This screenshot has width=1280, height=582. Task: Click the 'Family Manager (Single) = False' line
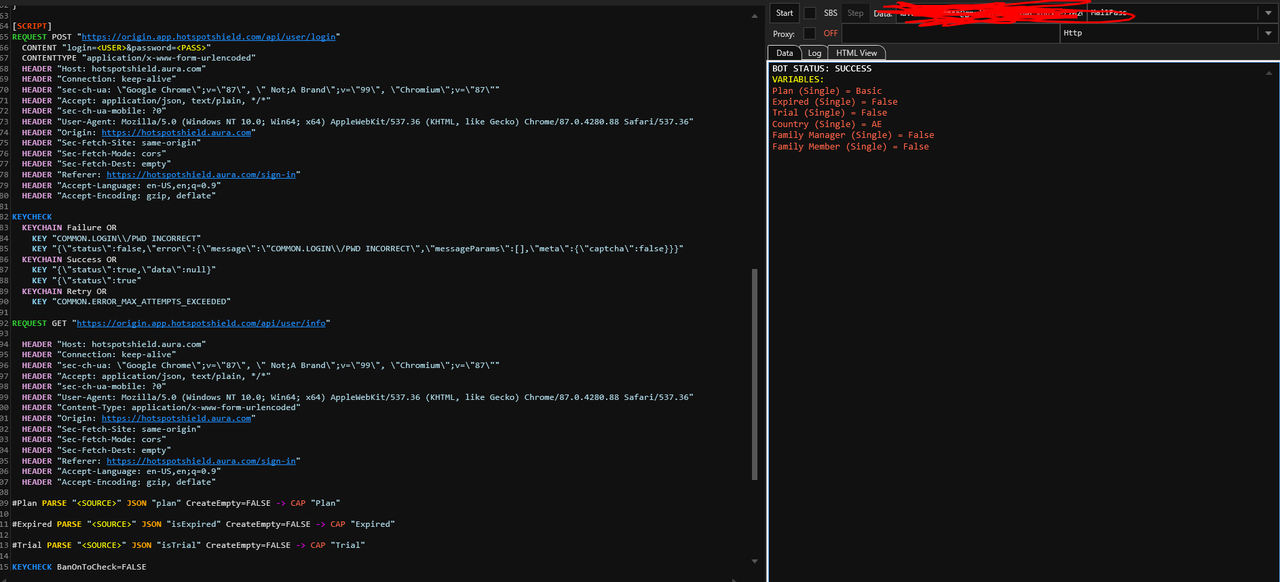point(853,135)
